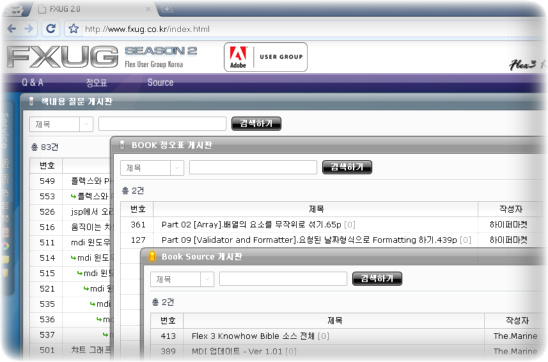Image resolution: width=548 pixels, height=362 pixels.
Task: Open the 정오표 menu
Action: [x=96, y=82]
